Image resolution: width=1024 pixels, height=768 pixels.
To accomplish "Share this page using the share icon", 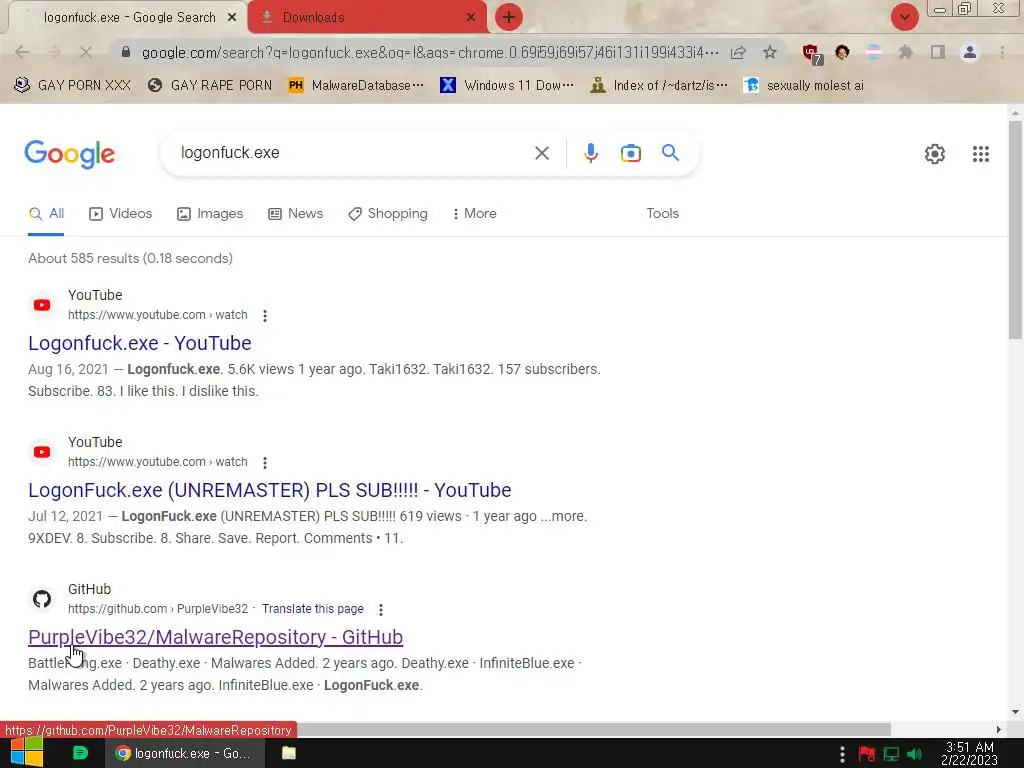I will [x=738, y=52].
